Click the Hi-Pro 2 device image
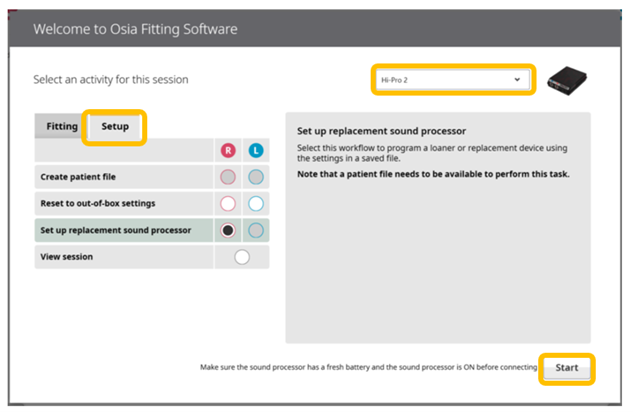The image size is (633, 412). pyautogui.click(x=567, y=80)
